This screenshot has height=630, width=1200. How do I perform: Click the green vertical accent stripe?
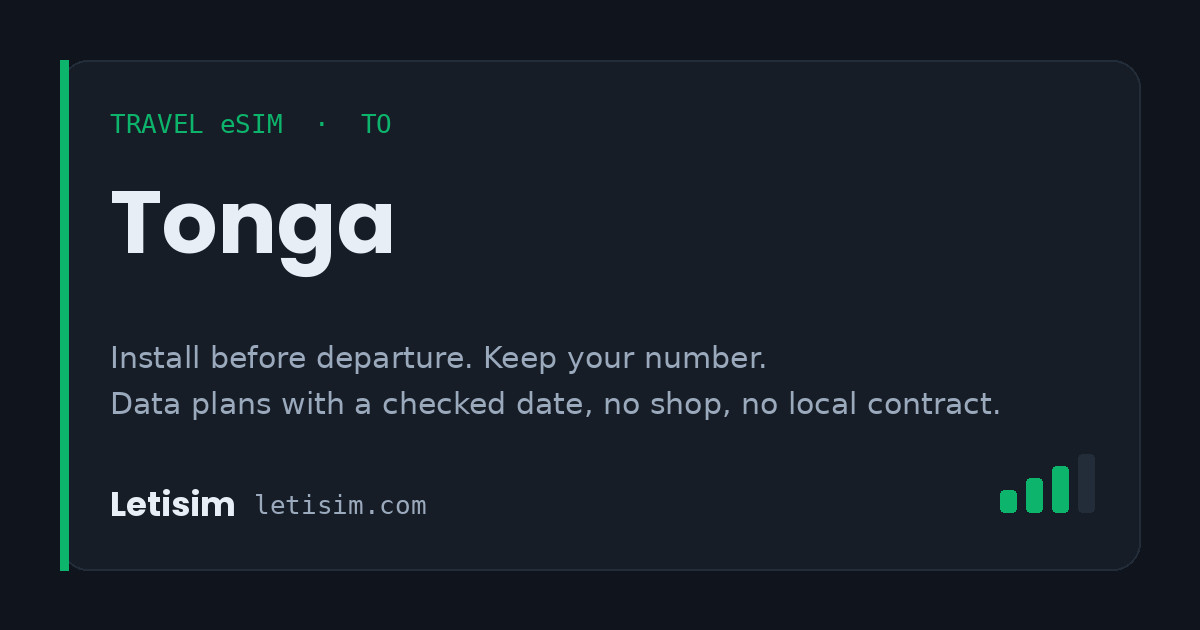(x=64, y=315)
